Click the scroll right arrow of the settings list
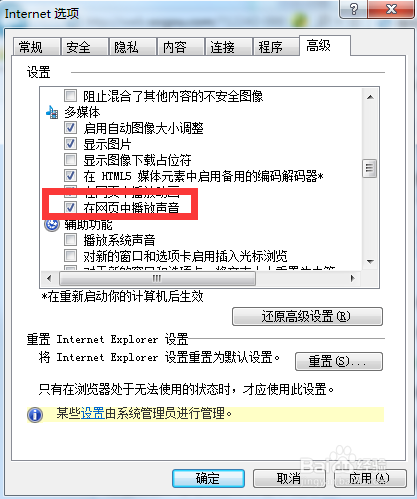The height and width of the screenshot is (499, 417). (x=353, y=278)
